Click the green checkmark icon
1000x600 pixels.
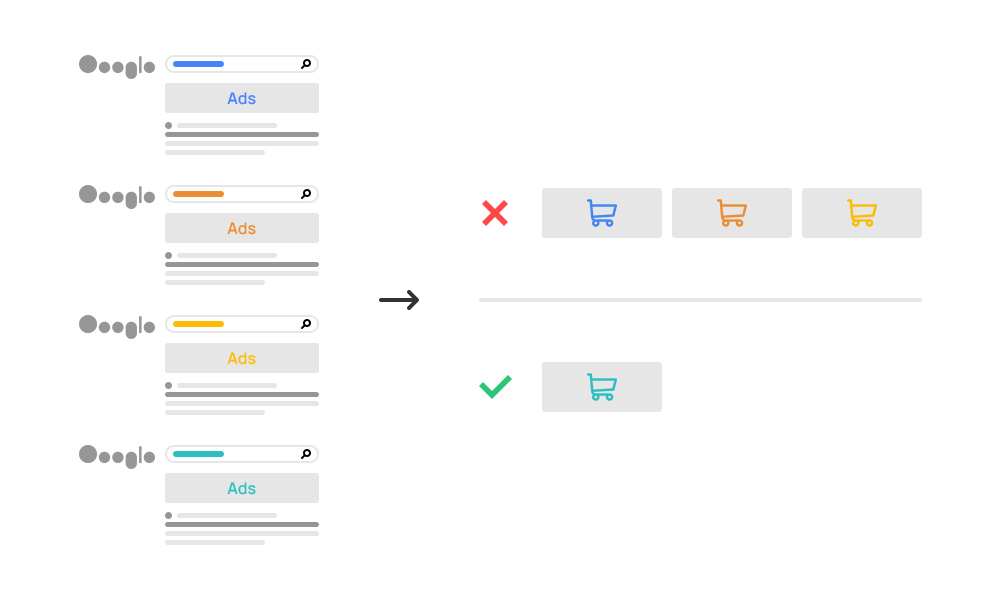tap(496, 386)
